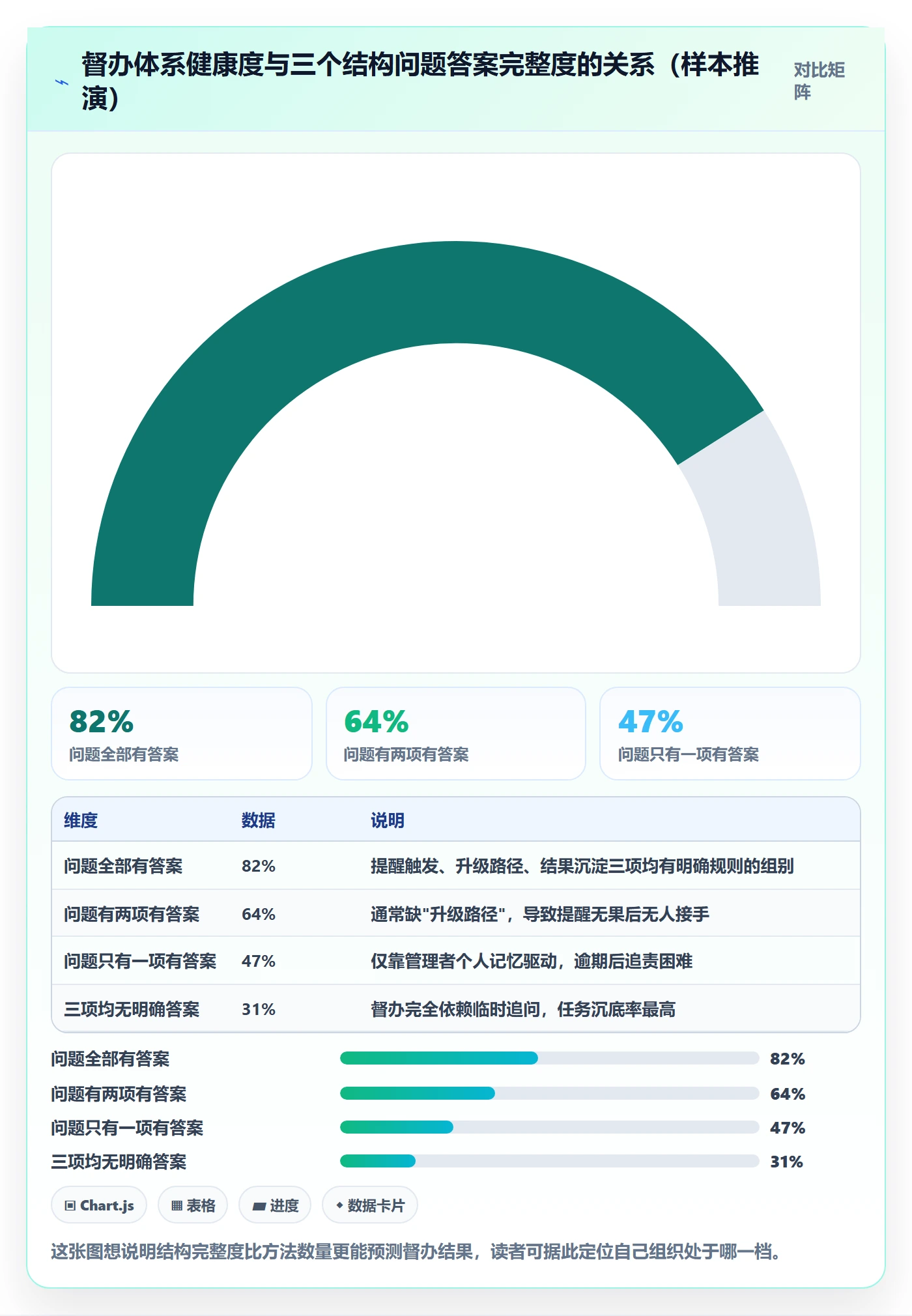Click table row label 问题有两项有答案
The height and width of the screenshot is (1316, 912).
132,914
